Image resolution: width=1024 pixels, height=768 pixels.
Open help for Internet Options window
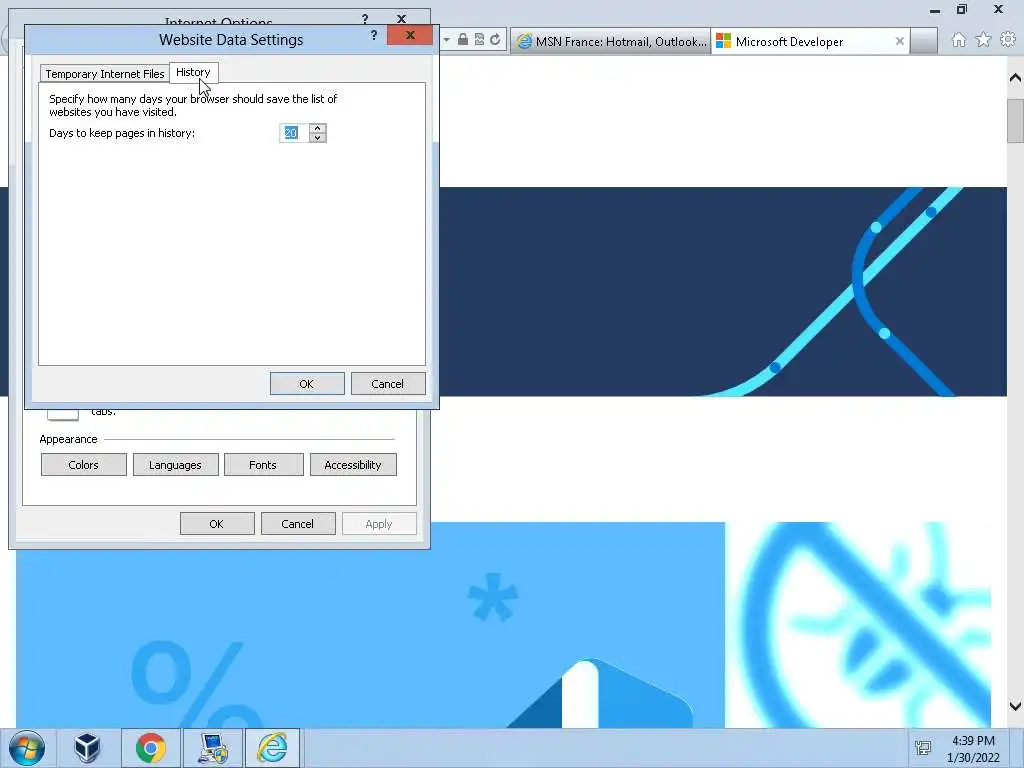point(364,19)
